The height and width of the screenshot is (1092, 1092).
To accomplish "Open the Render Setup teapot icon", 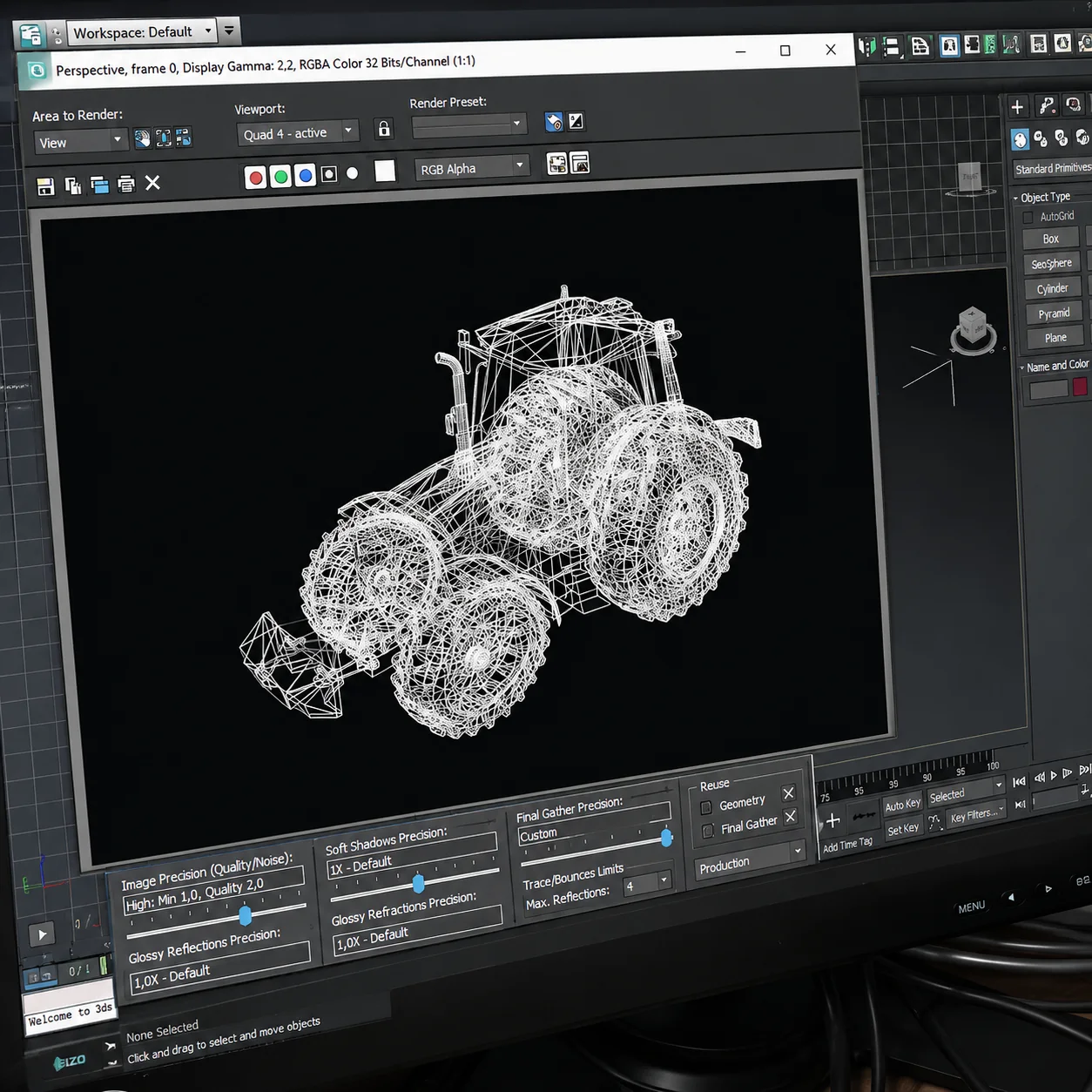I will point(554,122).
